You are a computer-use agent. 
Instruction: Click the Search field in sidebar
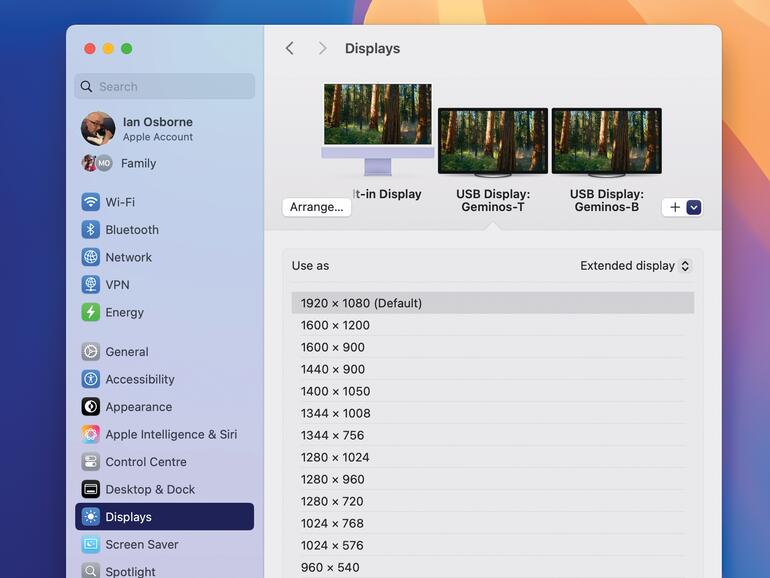tap(165, 87)
